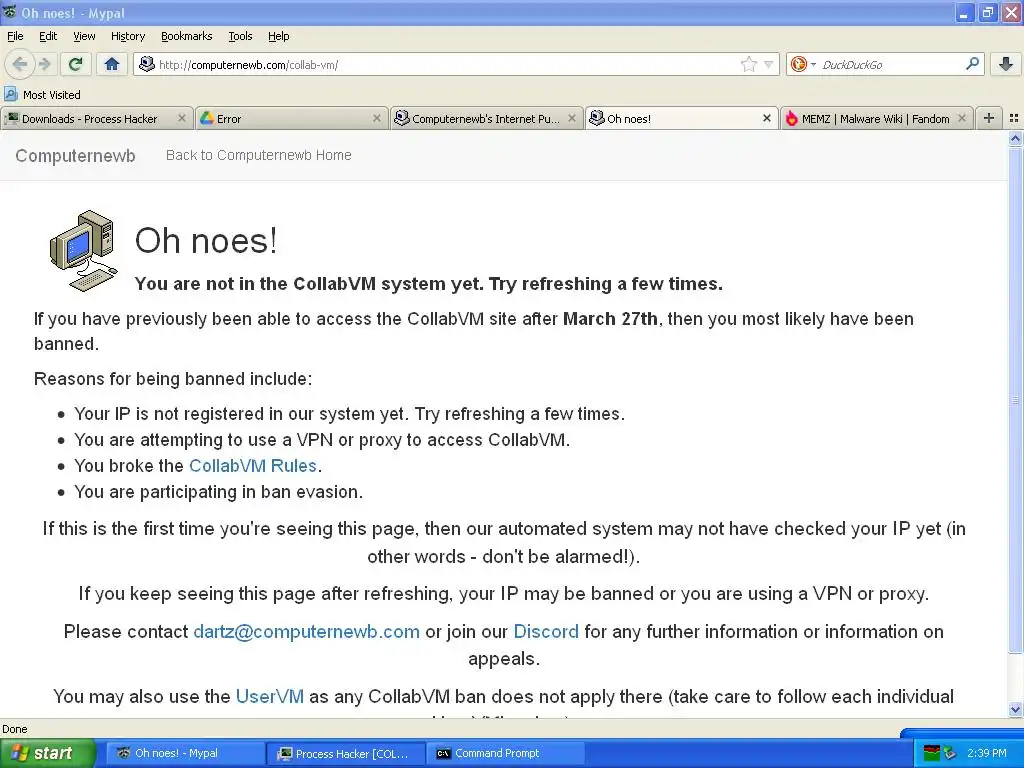Switch to Command Prompt taskbar button
The height and width of the screenshot is (768, 1024).
point(505,754)
